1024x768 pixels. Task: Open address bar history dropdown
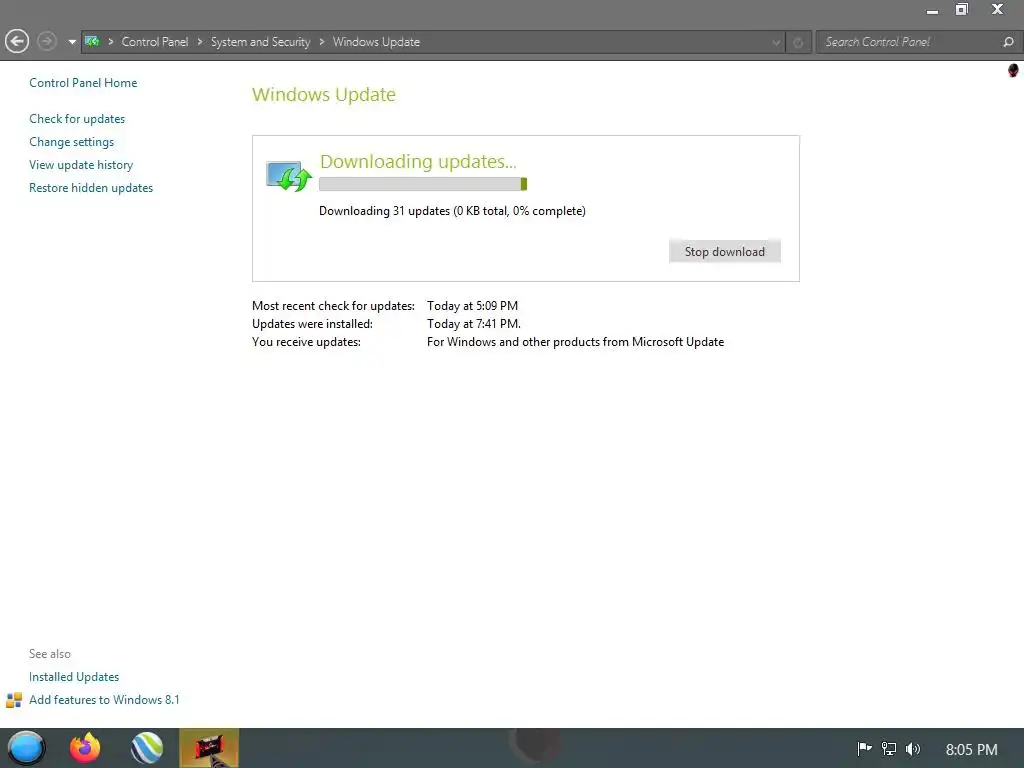[776, 42]
